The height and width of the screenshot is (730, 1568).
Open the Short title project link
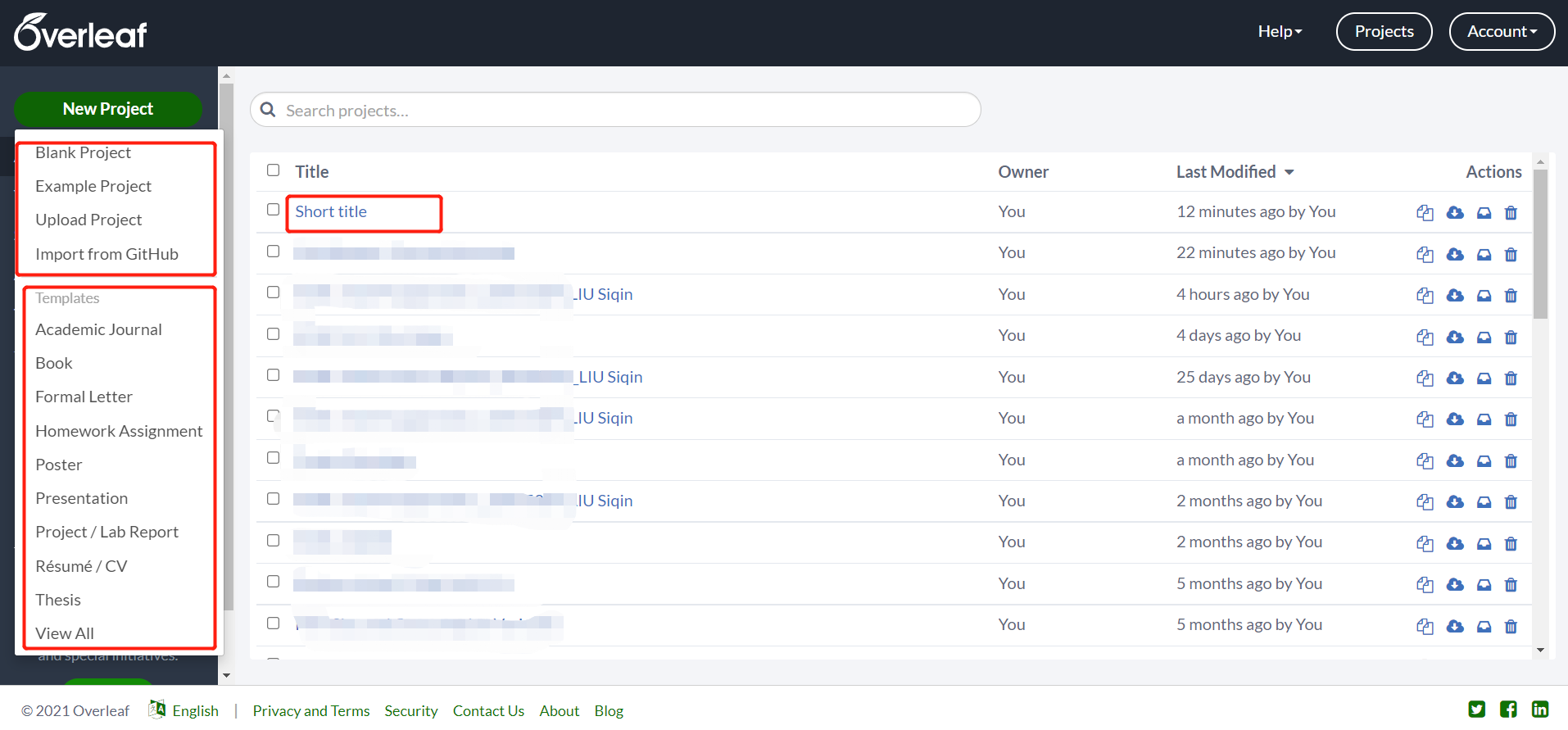pyautogui.click(x=331, y=212)
